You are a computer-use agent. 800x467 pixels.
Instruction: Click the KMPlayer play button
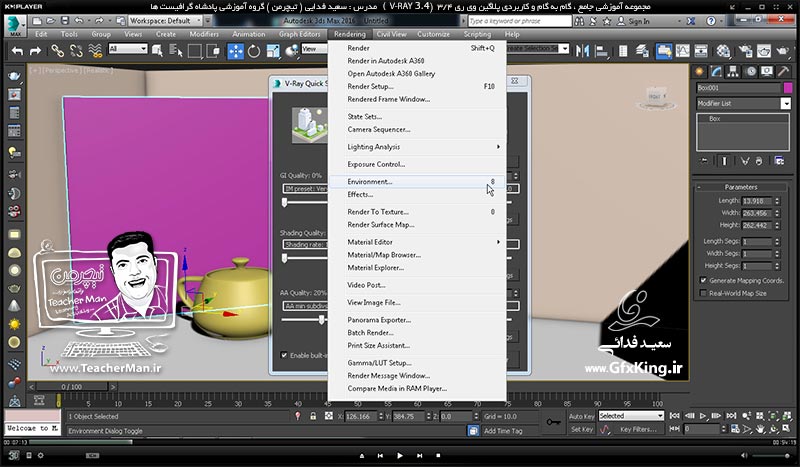[399, 455]
